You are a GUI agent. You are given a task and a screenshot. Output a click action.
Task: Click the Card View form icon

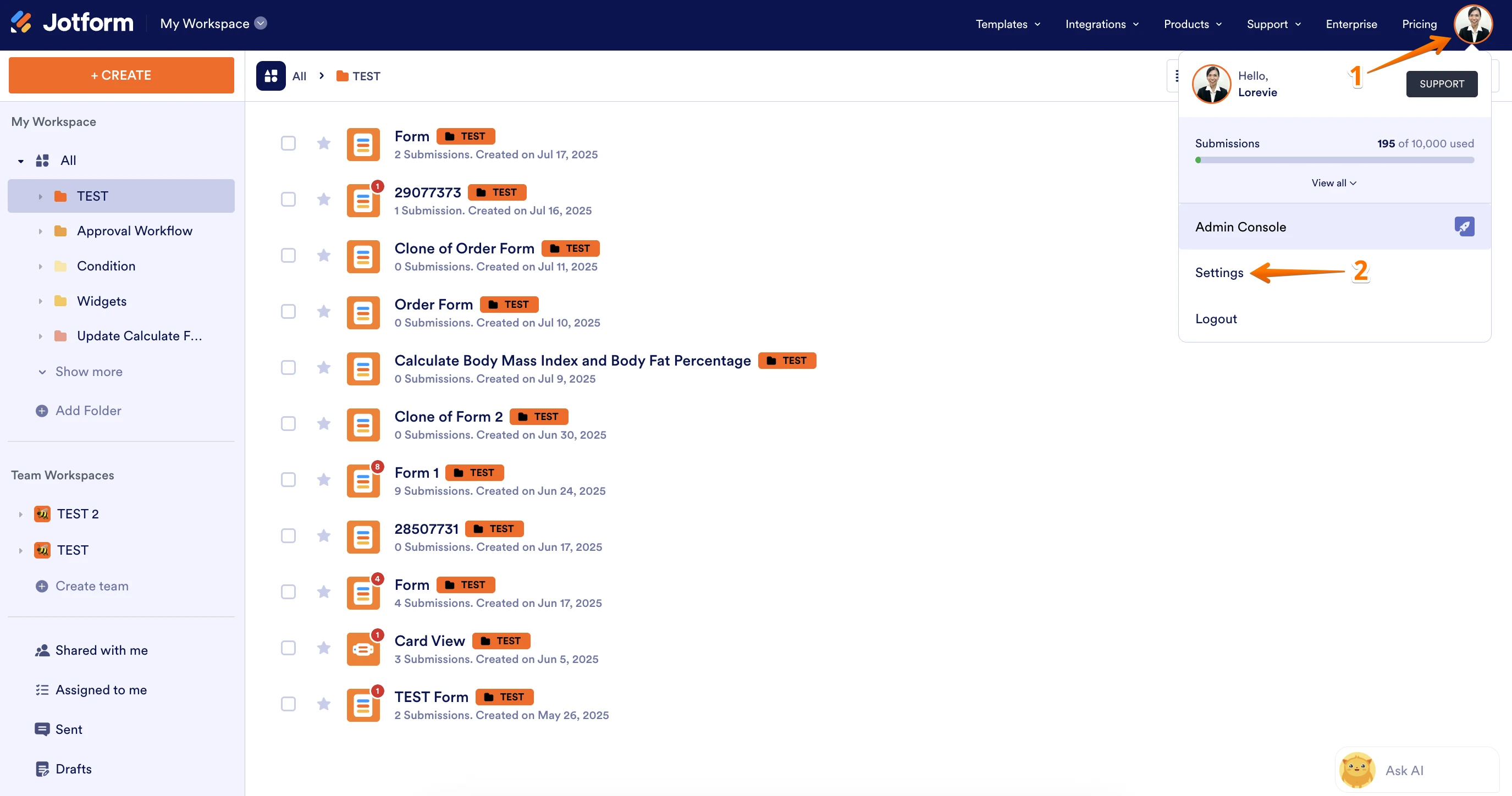[363, 649]
